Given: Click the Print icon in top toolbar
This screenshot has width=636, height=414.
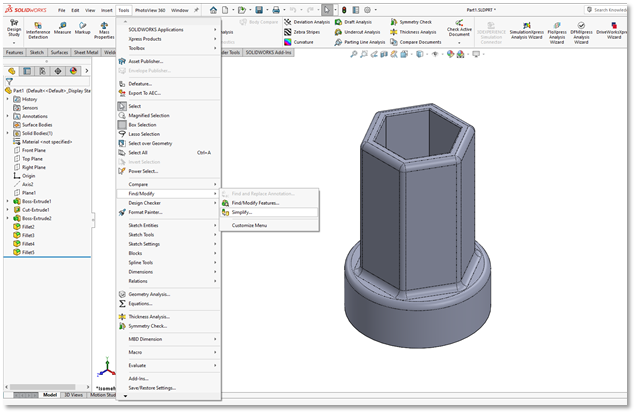Looking at the screenshot, I should point(276,10).
